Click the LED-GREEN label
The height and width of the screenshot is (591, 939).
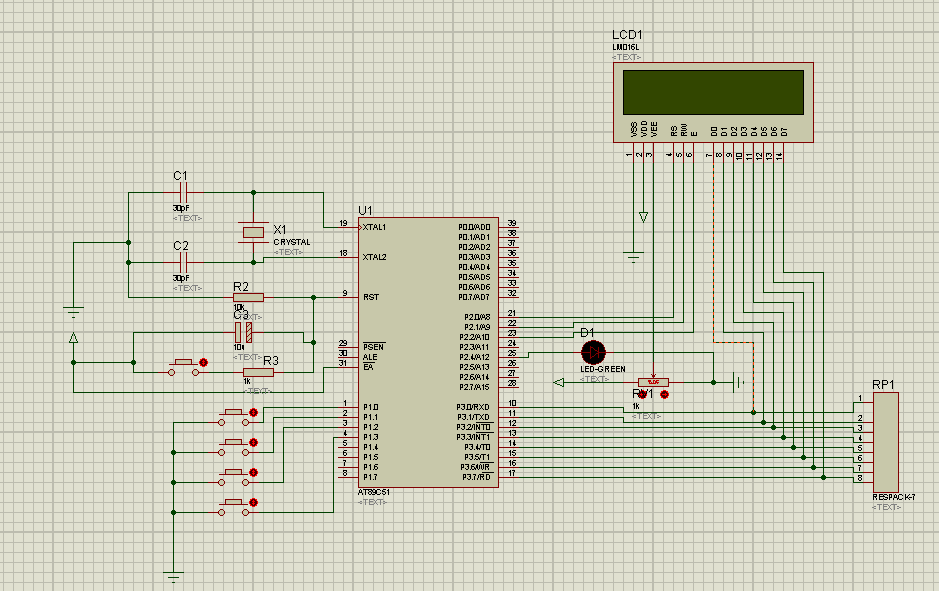pos(603,369)
